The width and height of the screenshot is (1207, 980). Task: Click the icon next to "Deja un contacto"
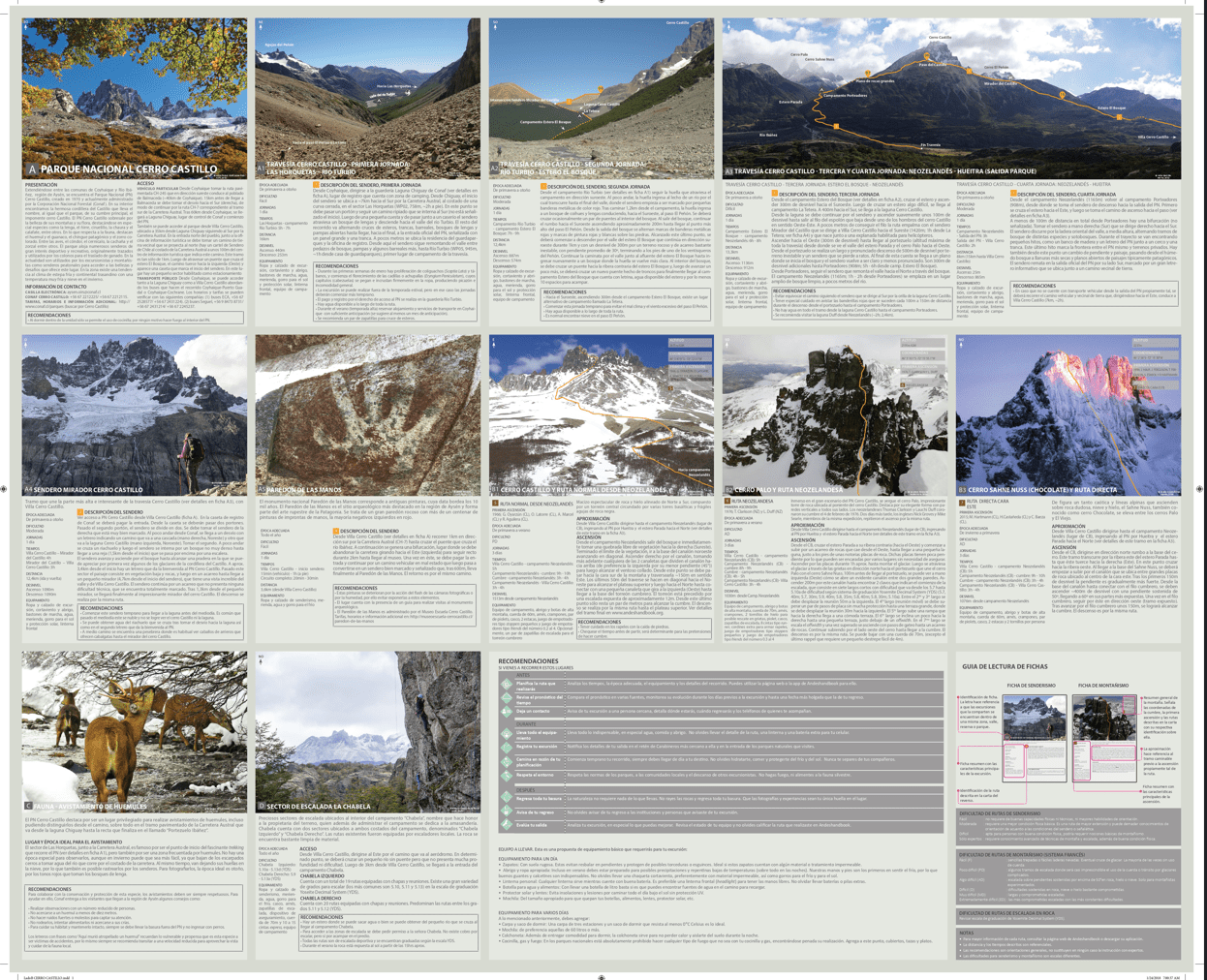pos(506,712)
